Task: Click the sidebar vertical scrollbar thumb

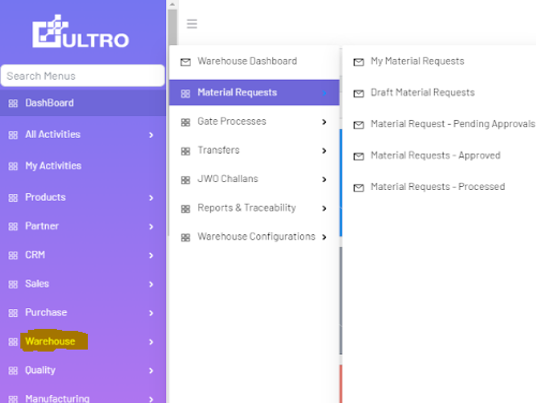Action: click(172, 27)
